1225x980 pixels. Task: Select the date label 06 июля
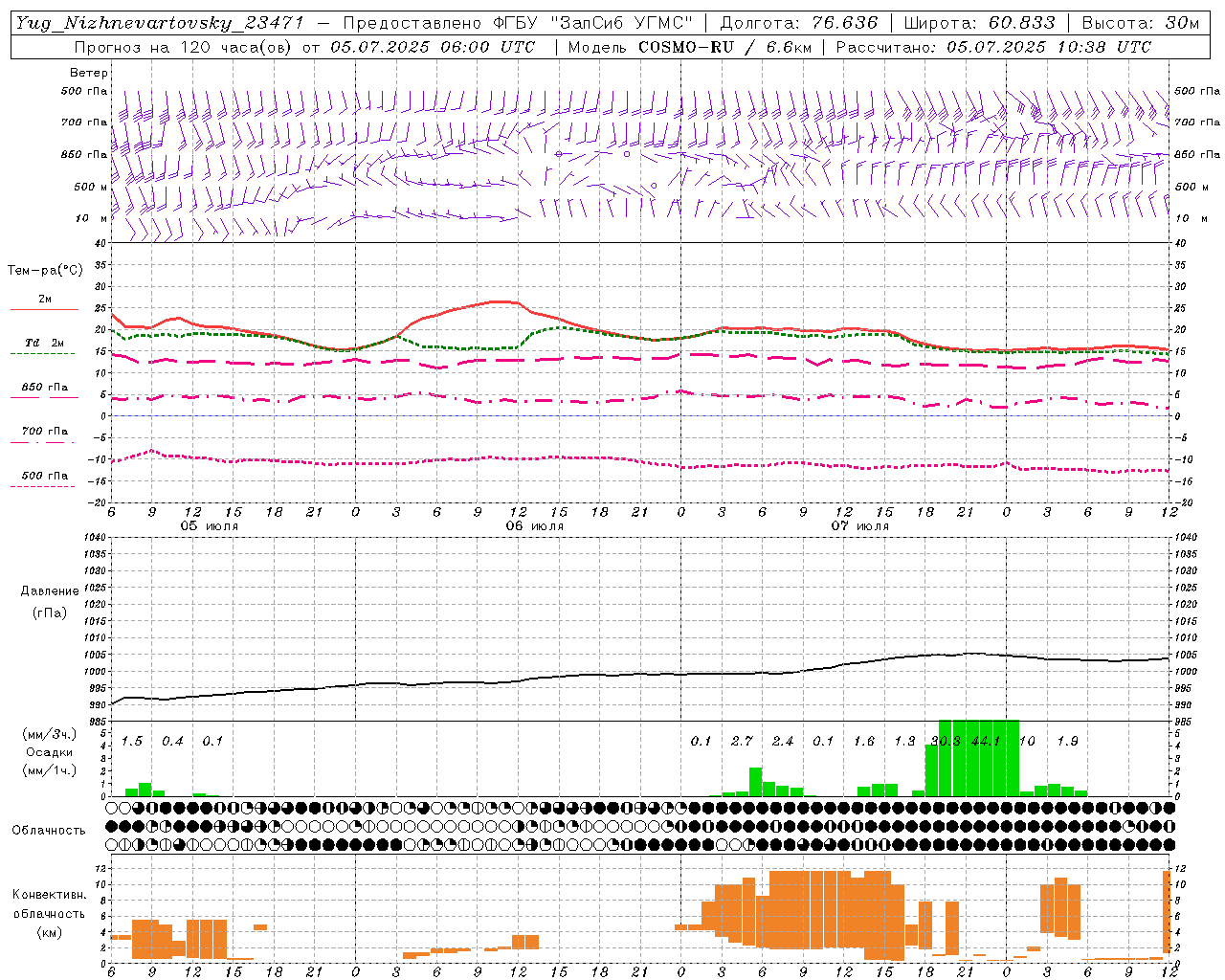click(535, 526)
